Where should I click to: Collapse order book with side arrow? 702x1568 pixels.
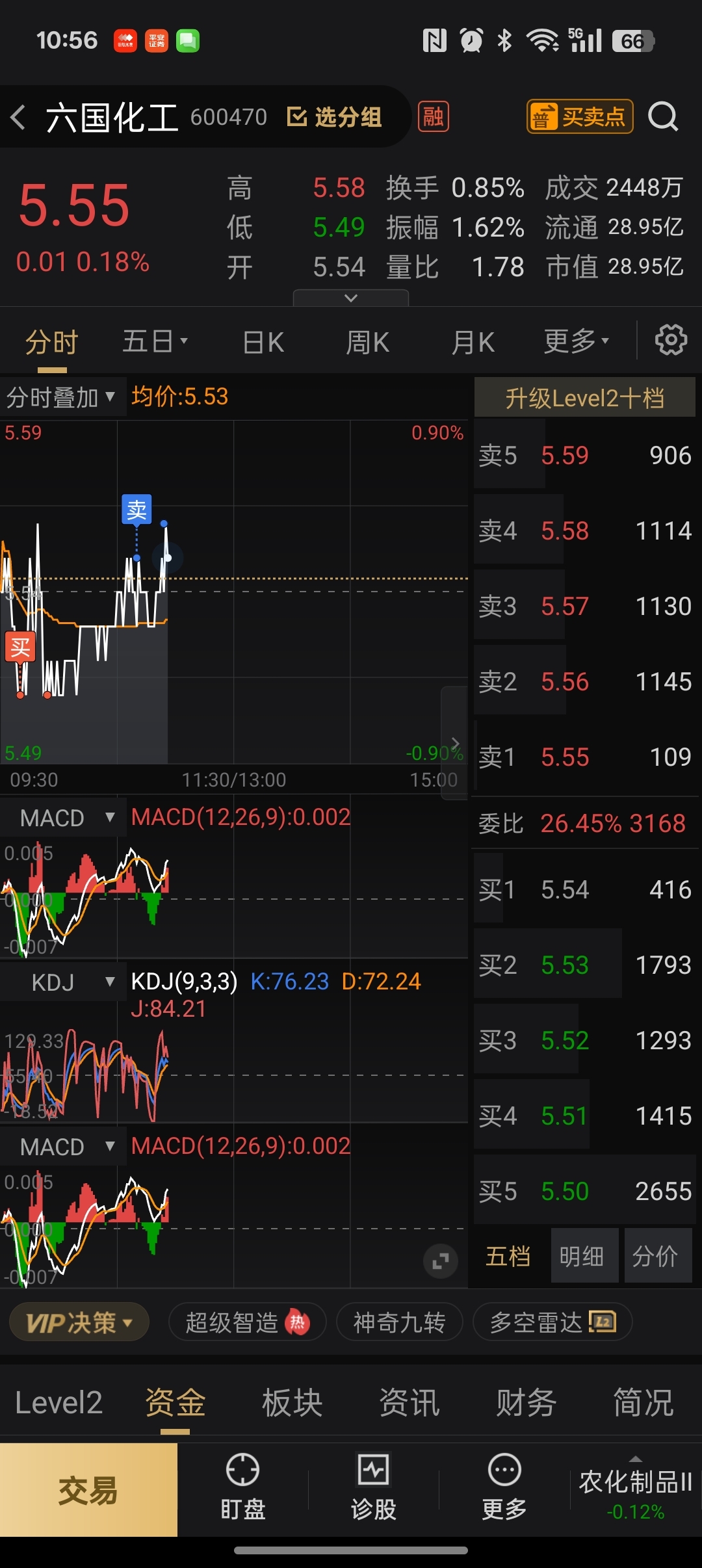[455, 743]
